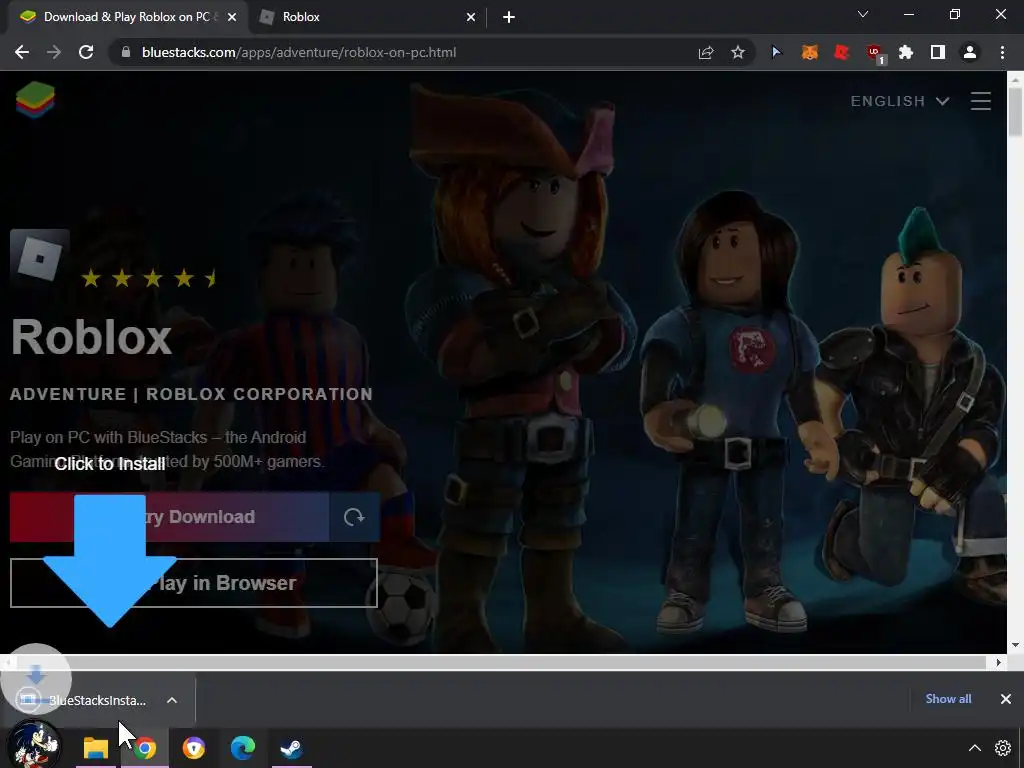Open Google Chrome from the taskbar
The image size is (1024, 768).
pyautogui.click(x=145, y=748)
